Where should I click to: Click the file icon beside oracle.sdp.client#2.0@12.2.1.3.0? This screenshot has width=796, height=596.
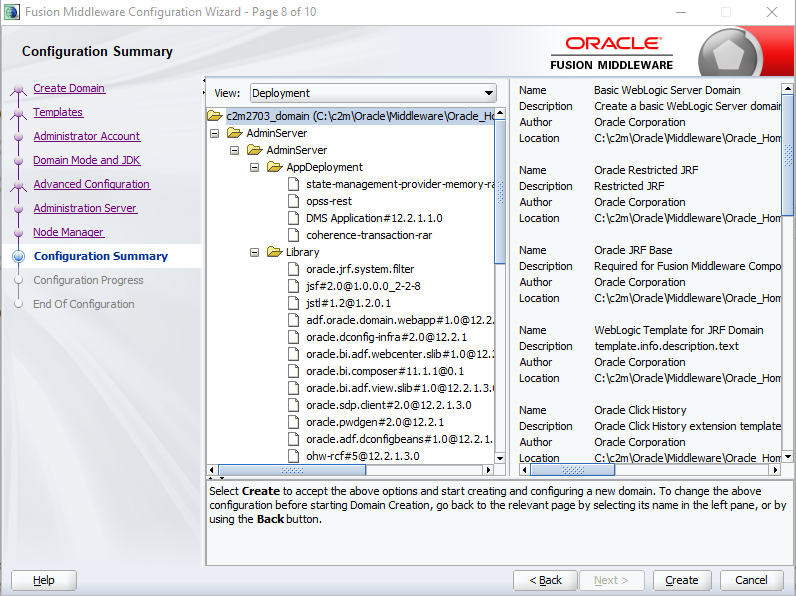pyautogui.click(x=293, y=405)
